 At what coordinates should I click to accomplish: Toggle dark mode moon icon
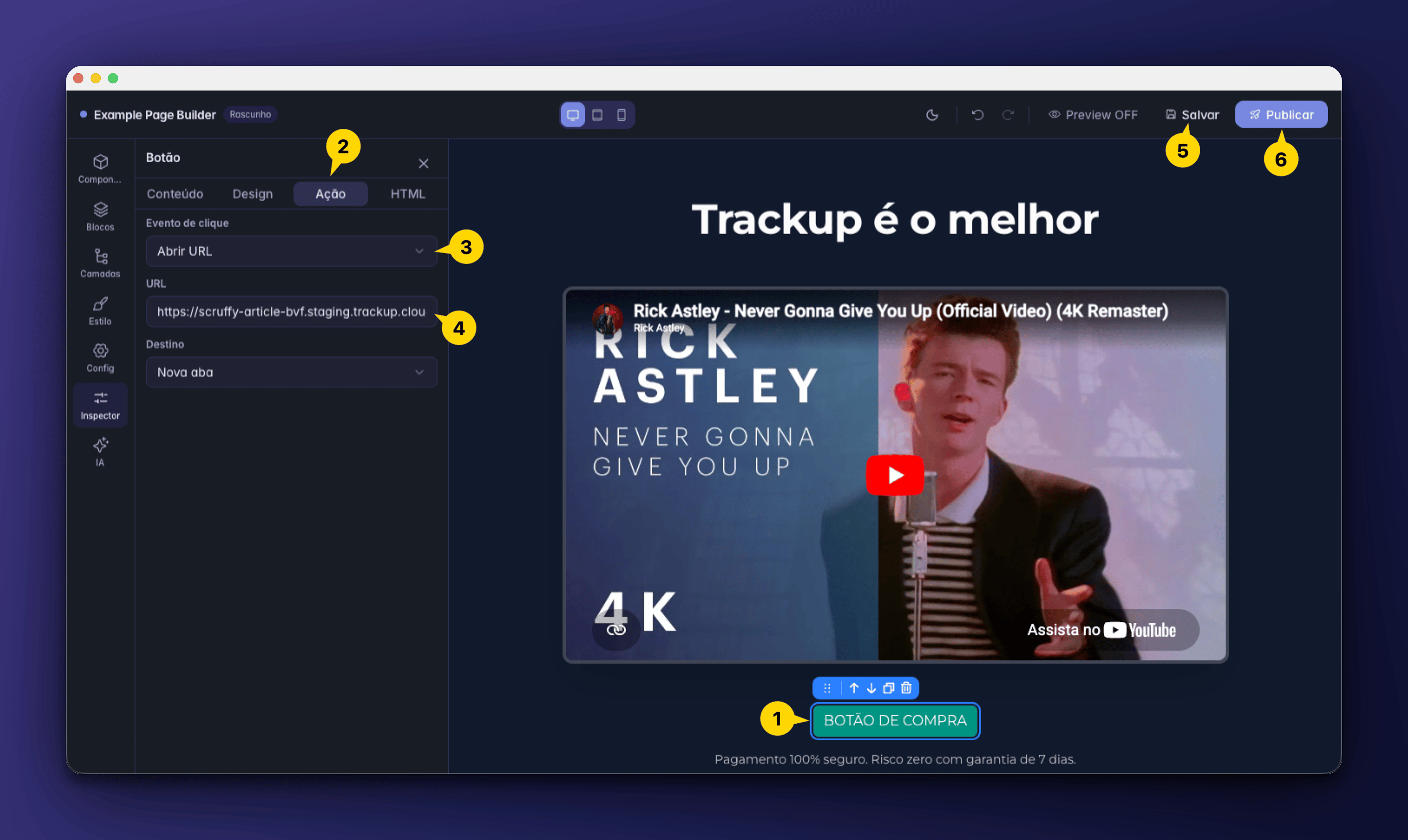pyautogui.click(x=932, y=115)
